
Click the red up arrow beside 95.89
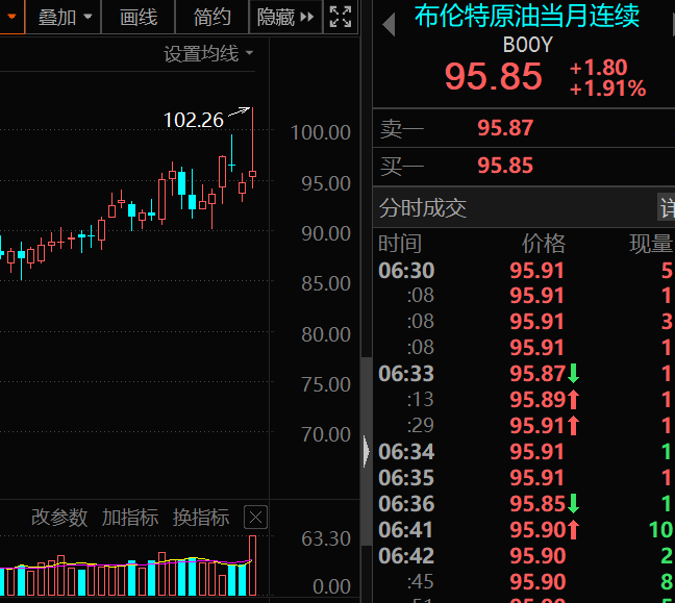point(574,400)
